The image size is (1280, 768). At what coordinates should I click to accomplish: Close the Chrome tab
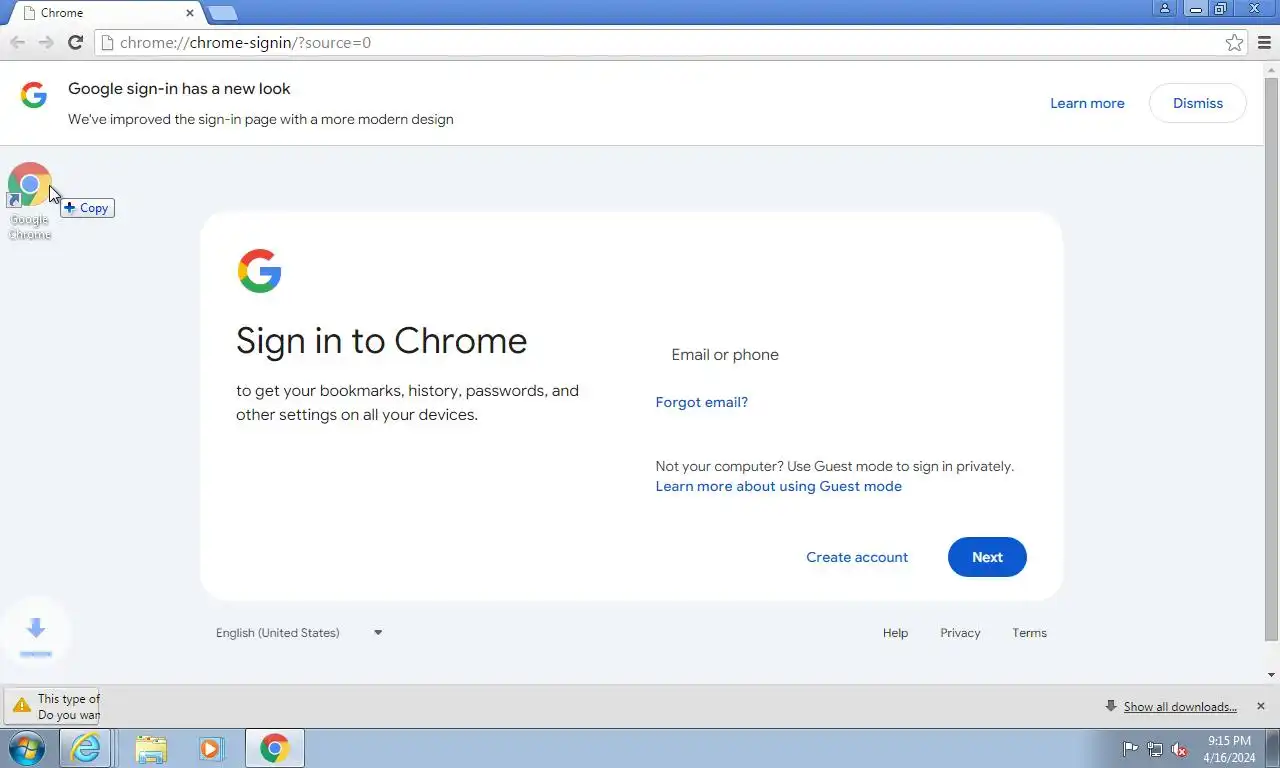[190, 13]
